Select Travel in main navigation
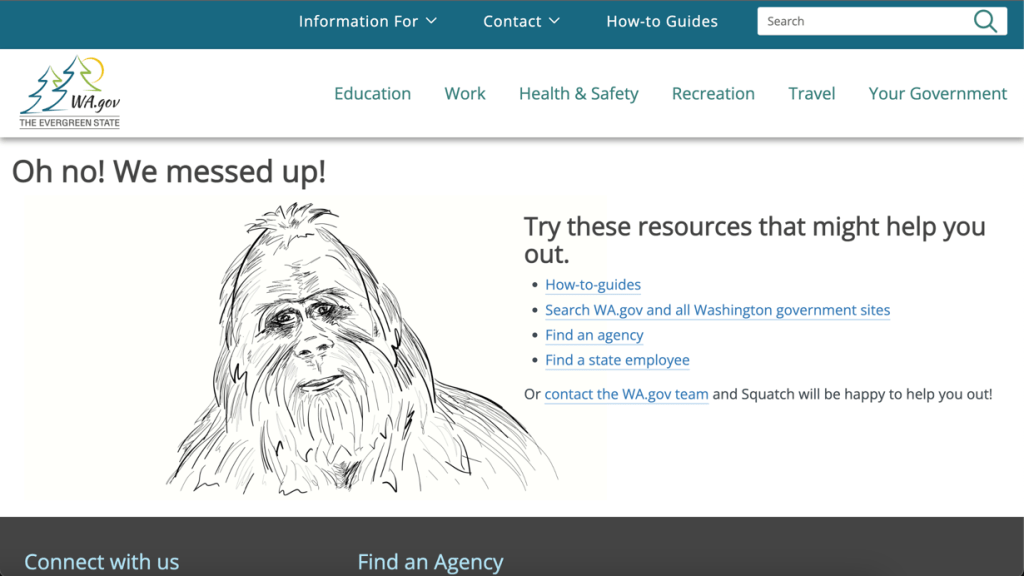Image resolution: width=1024 pixels, height=576 pixels. 811,93
